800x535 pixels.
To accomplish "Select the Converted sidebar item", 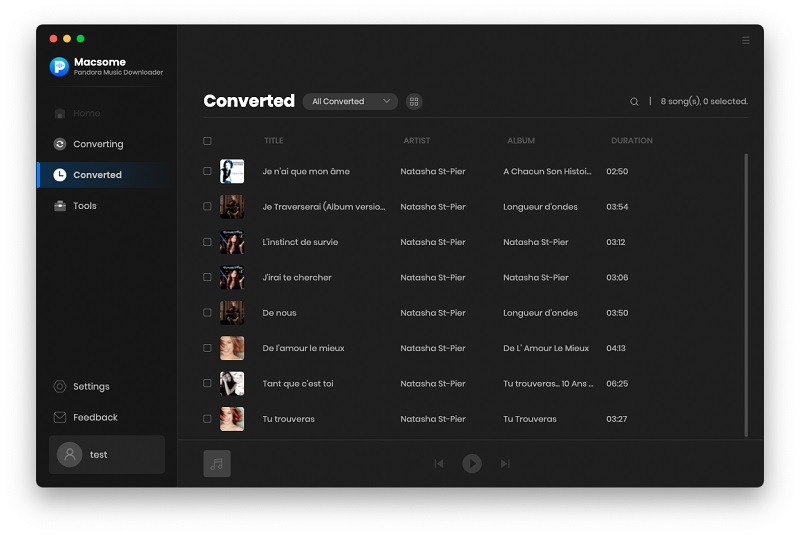I will tap(102, 175).
